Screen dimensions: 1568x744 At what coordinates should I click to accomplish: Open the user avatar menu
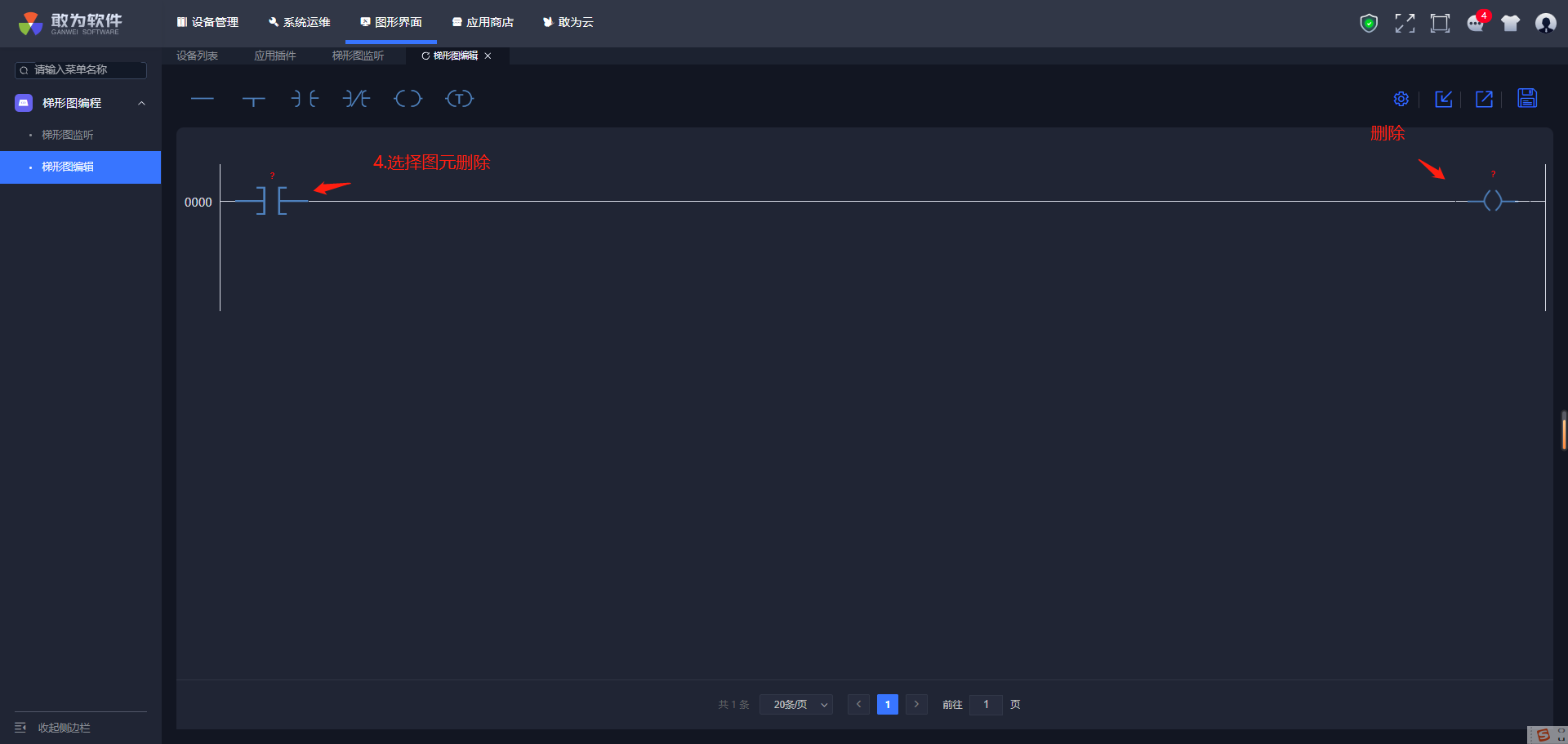(x=1545, y=23)
